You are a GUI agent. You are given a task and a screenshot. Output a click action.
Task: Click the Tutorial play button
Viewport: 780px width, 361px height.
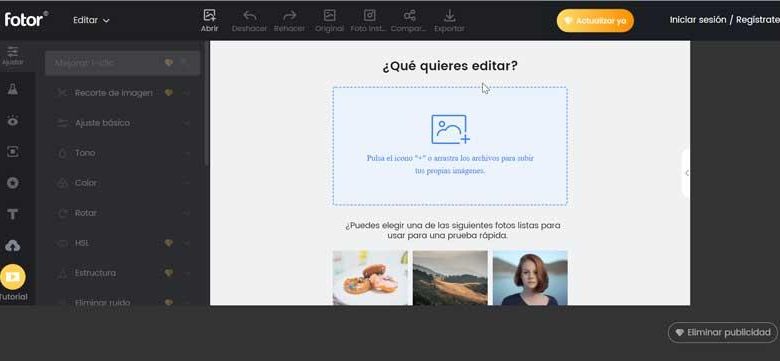13,277
